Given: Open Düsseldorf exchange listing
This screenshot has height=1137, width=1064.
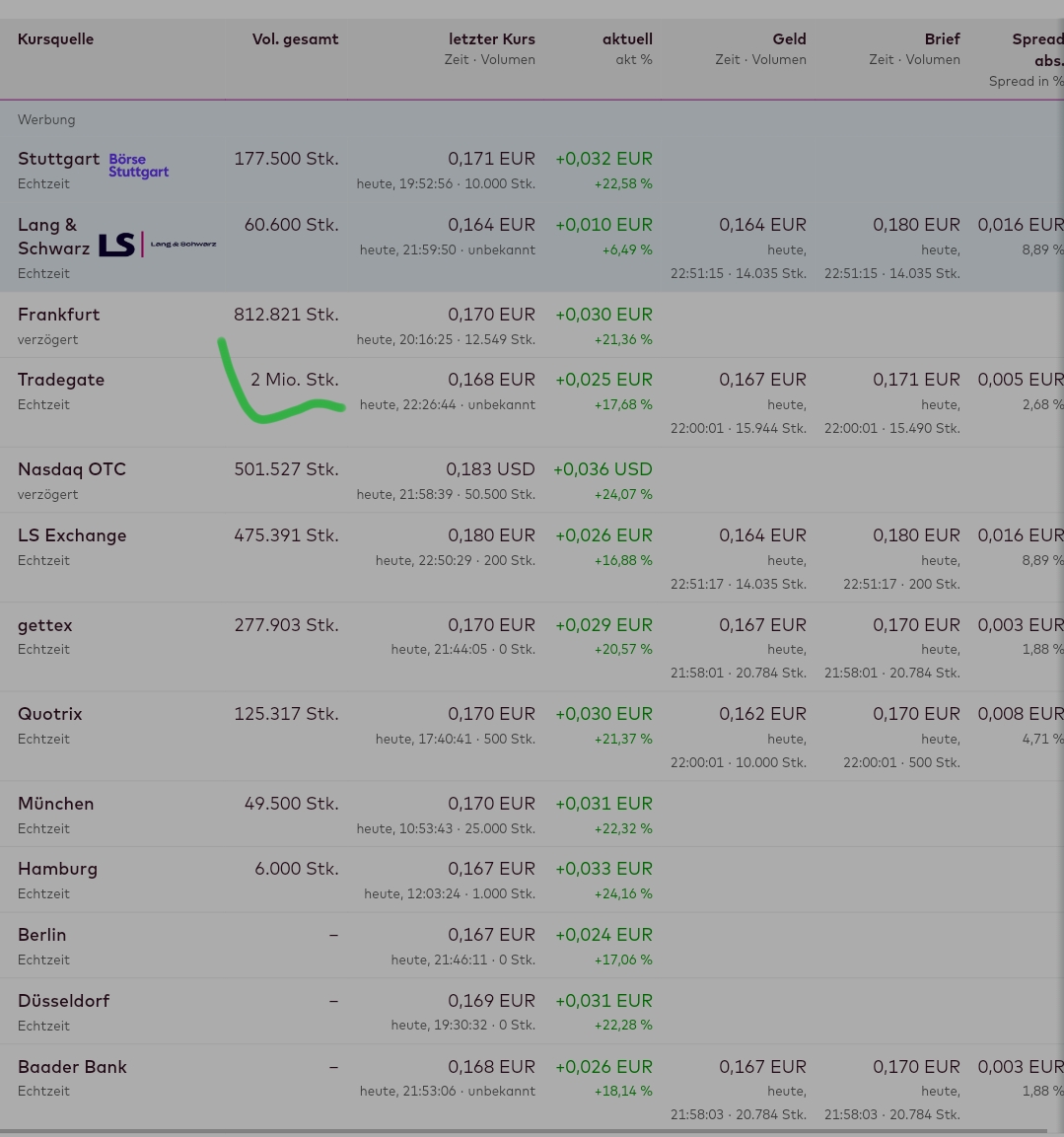Looking at the screenshot, I should [x=64, y=1001].
